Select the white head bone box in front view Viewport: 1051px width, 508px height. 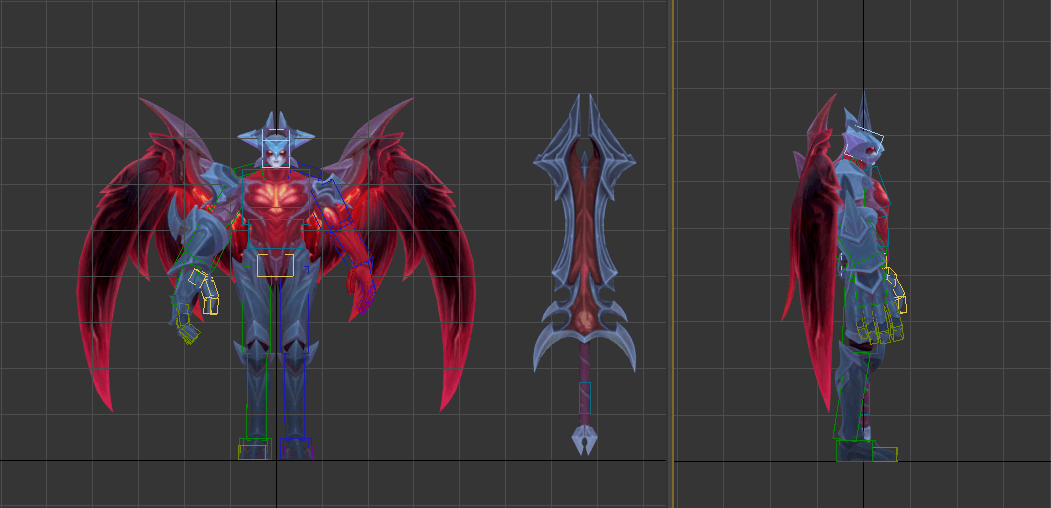pyautogui.click(x=275, y=148)
